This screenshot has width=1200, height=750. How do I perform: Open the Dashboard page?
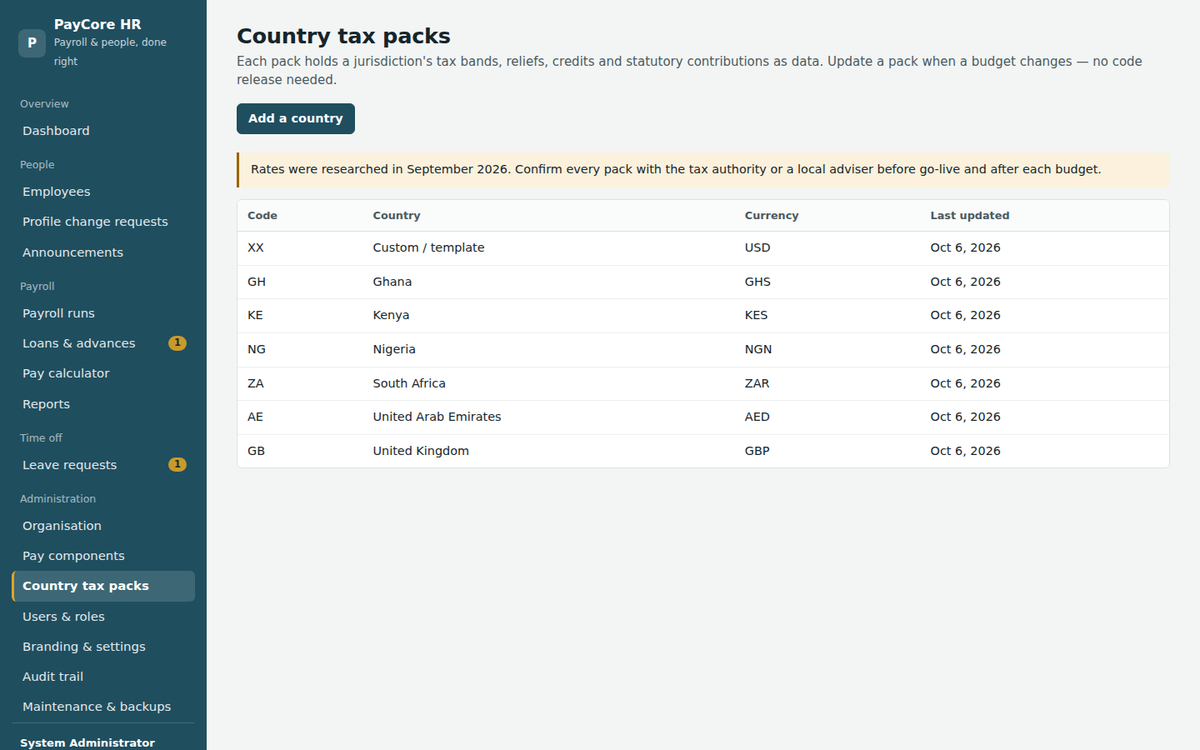103,131
